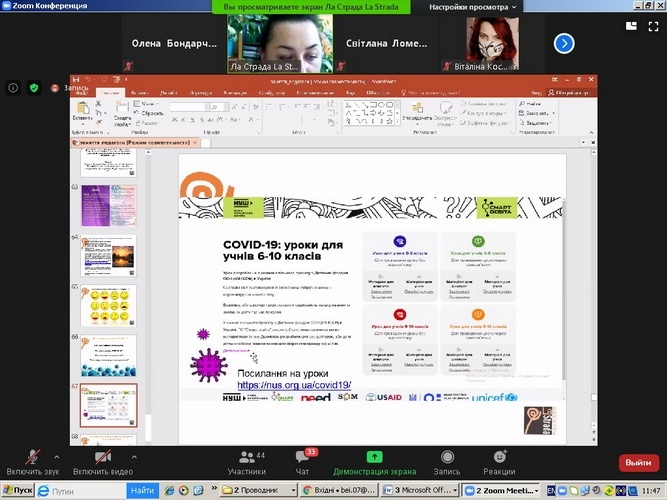Toggle meeting recording with Запись
The height and width of the screenshot is (500, 667).
(446, 460)
